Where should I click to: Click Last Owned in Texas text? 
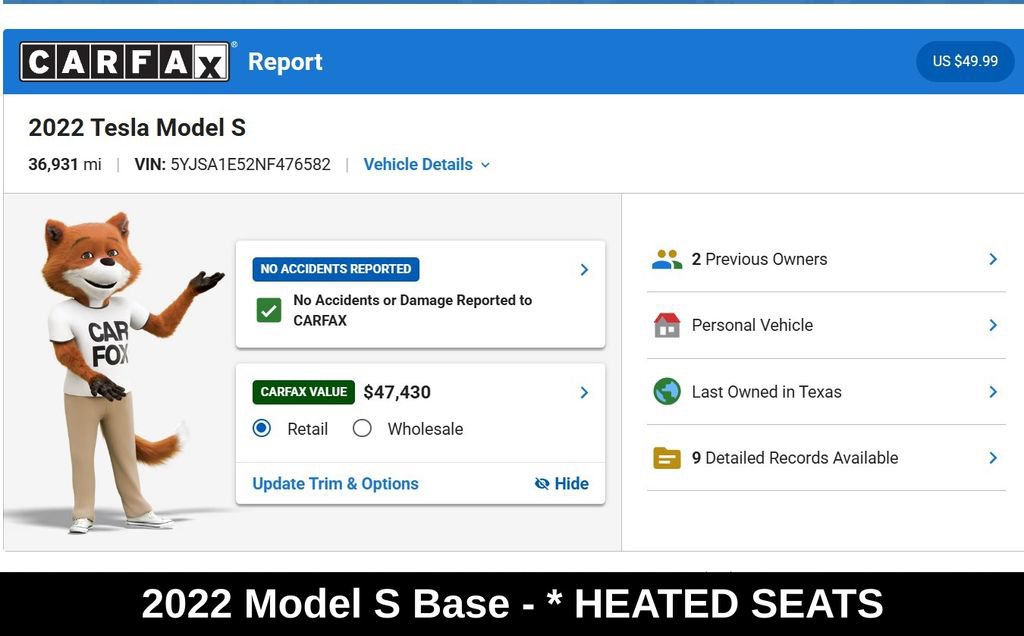click(x=767, y=392)
